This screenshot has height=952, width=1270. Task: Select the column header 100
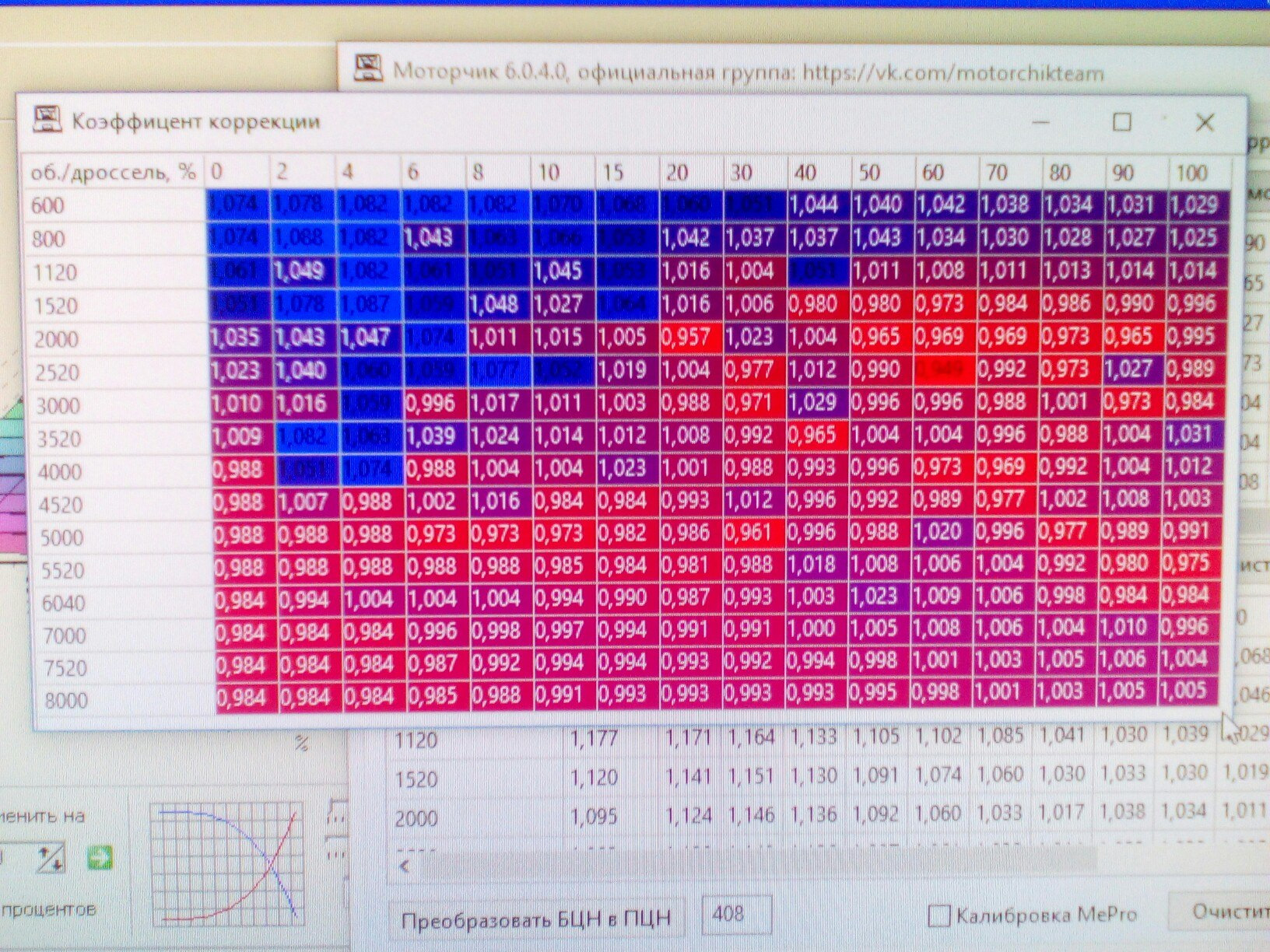coord(1199,172)
